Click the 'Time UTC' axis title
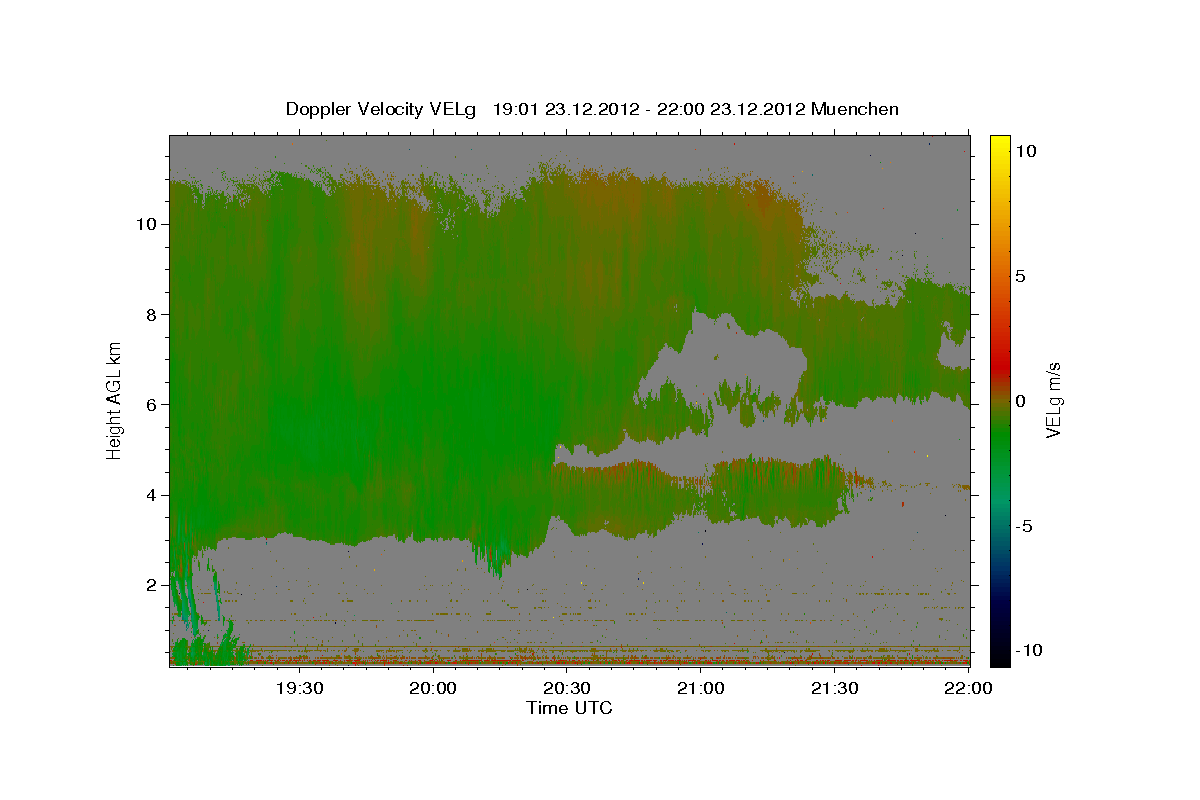Image resolution: width=1200 pixels, height=800 pixels. click(569, 708)
